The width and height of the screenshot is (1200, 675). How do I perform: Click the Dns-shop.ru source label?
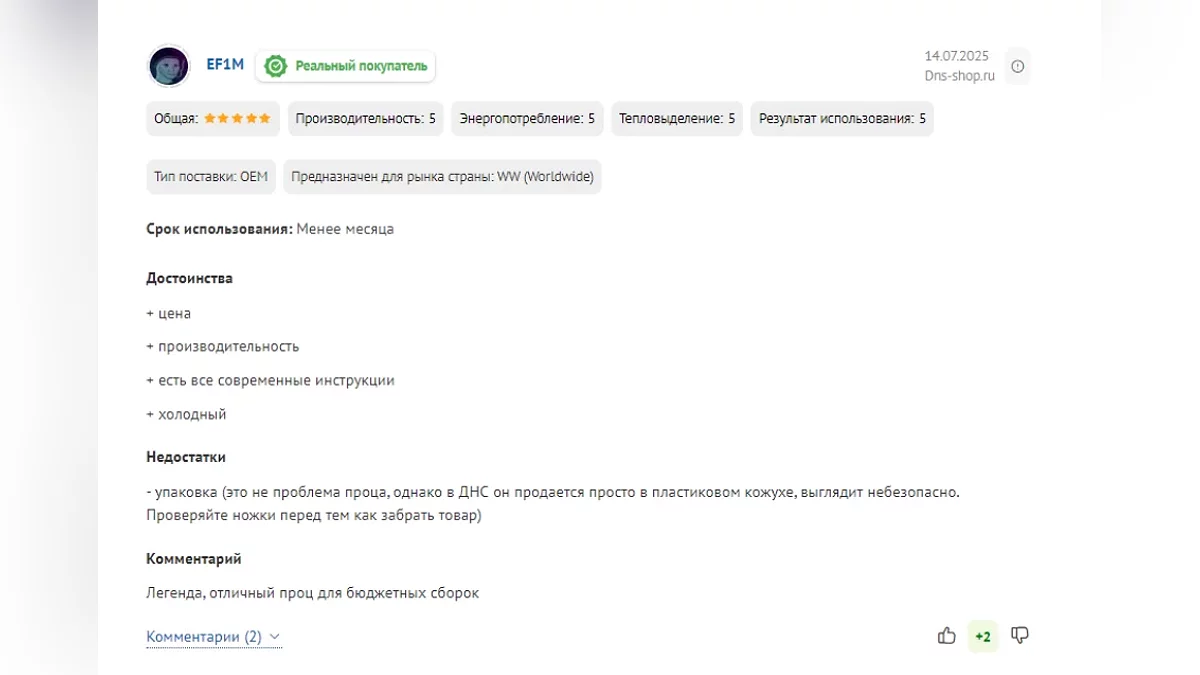[x=959, y=76]
